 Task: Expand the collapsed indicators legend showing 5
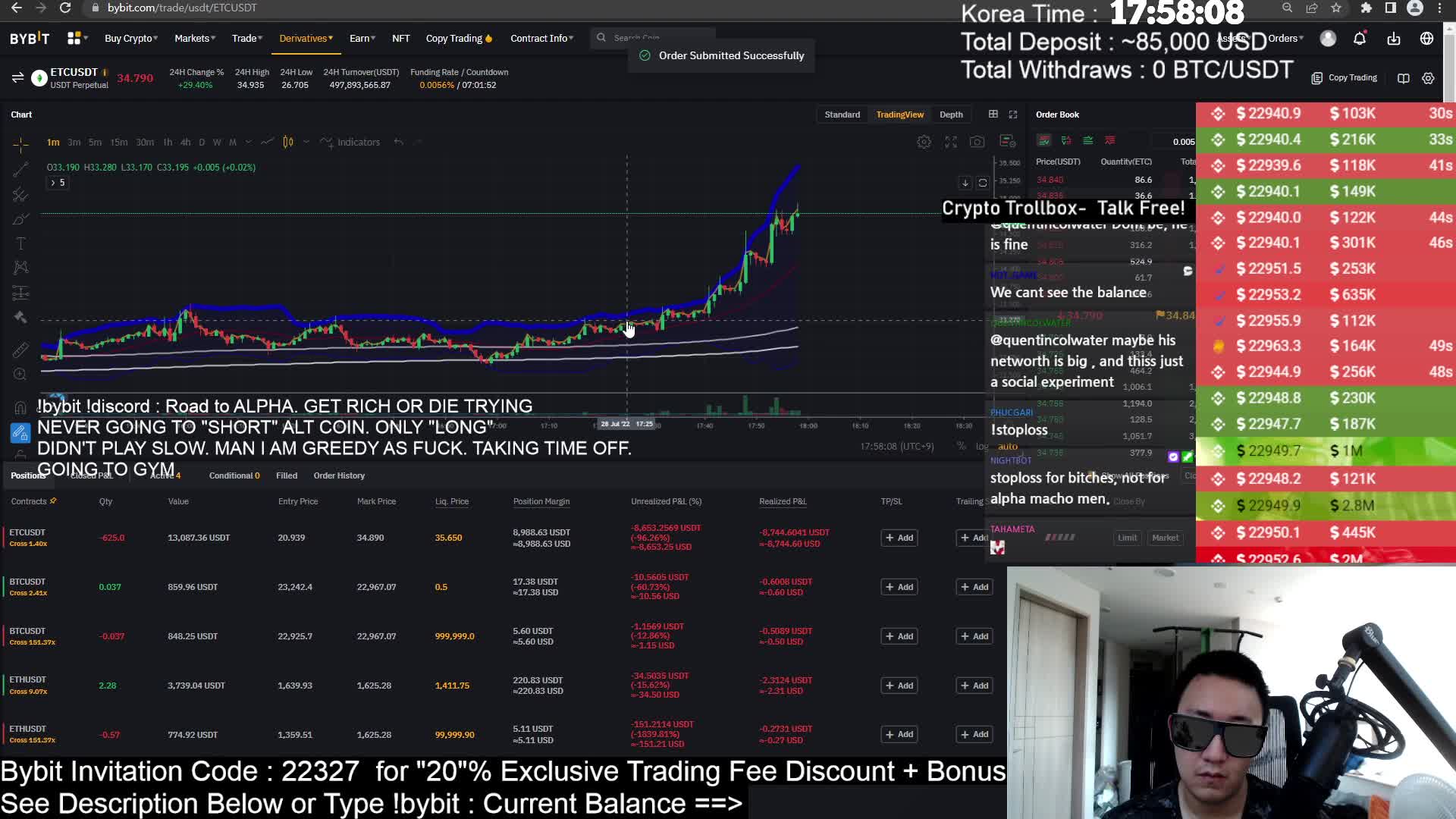58,183
